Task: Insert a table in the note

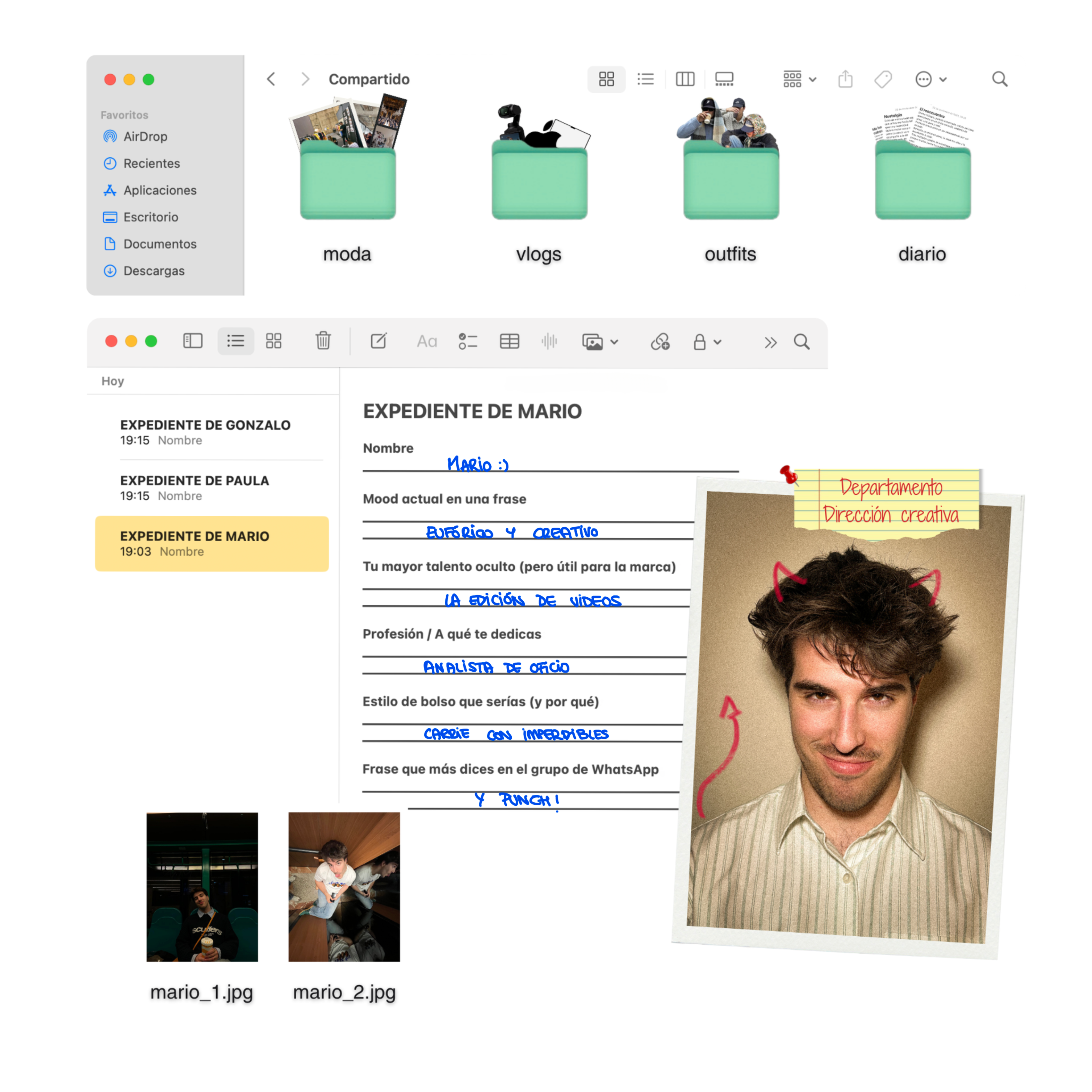Action: point(509,342)
